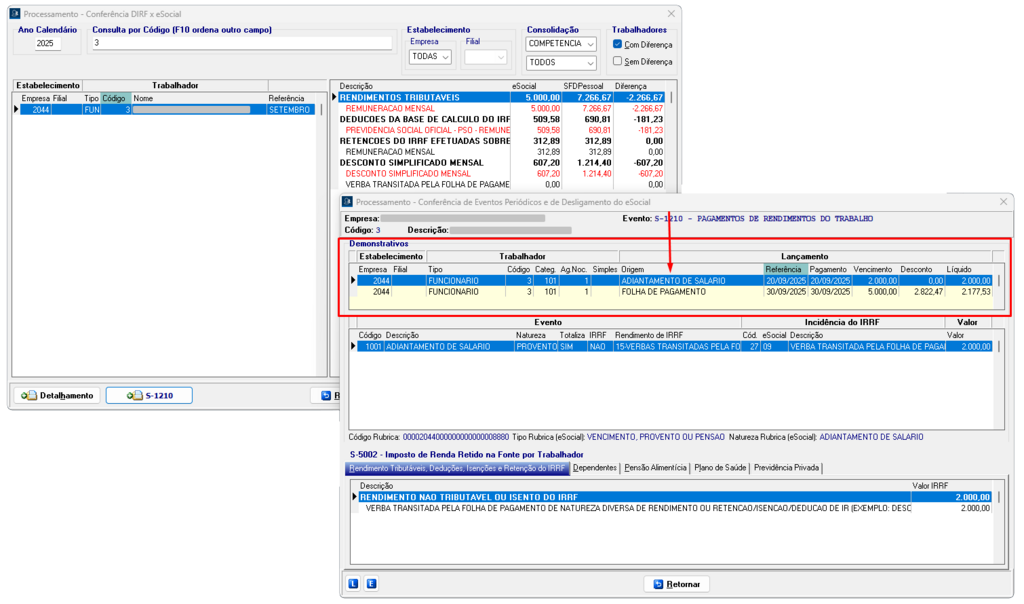Click the Detalhamento button
Image resolution: width=1024 pixels, height=604 pixels.
click(x=56, y=395)
